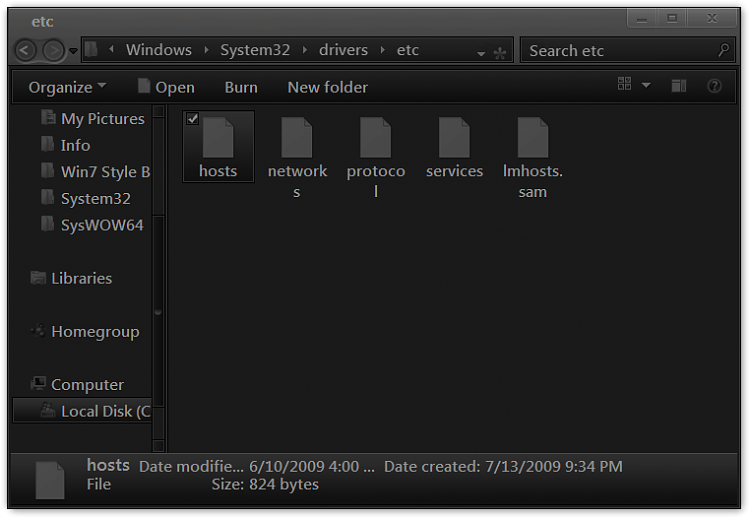Select the protocol file icon
The height and width of the screenshot is (518, 750).
click(375, 137)
